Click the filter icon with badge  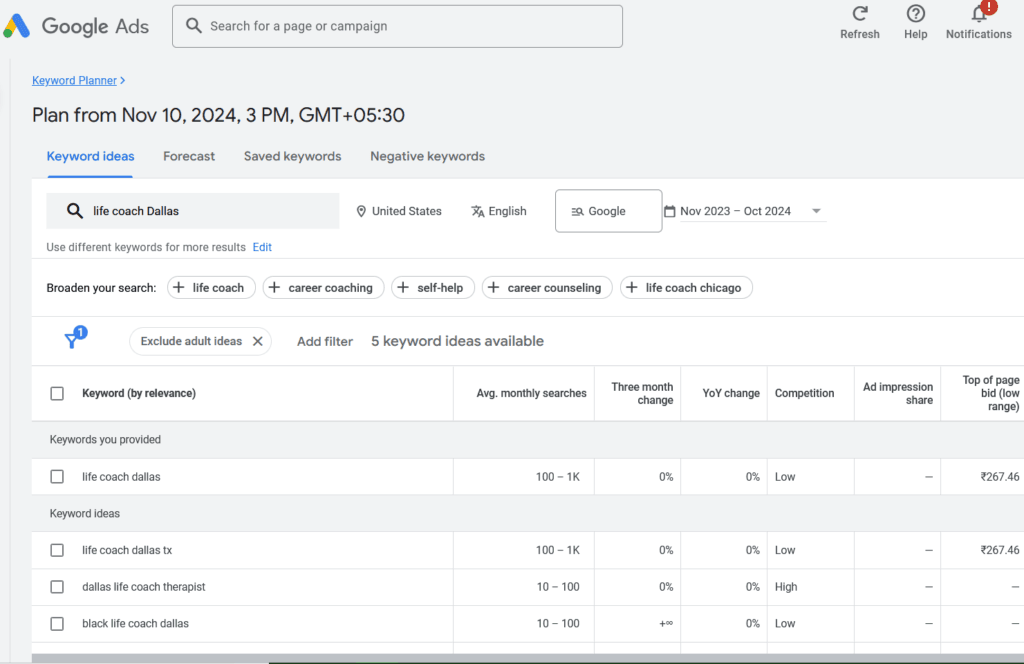coord(72,340)
